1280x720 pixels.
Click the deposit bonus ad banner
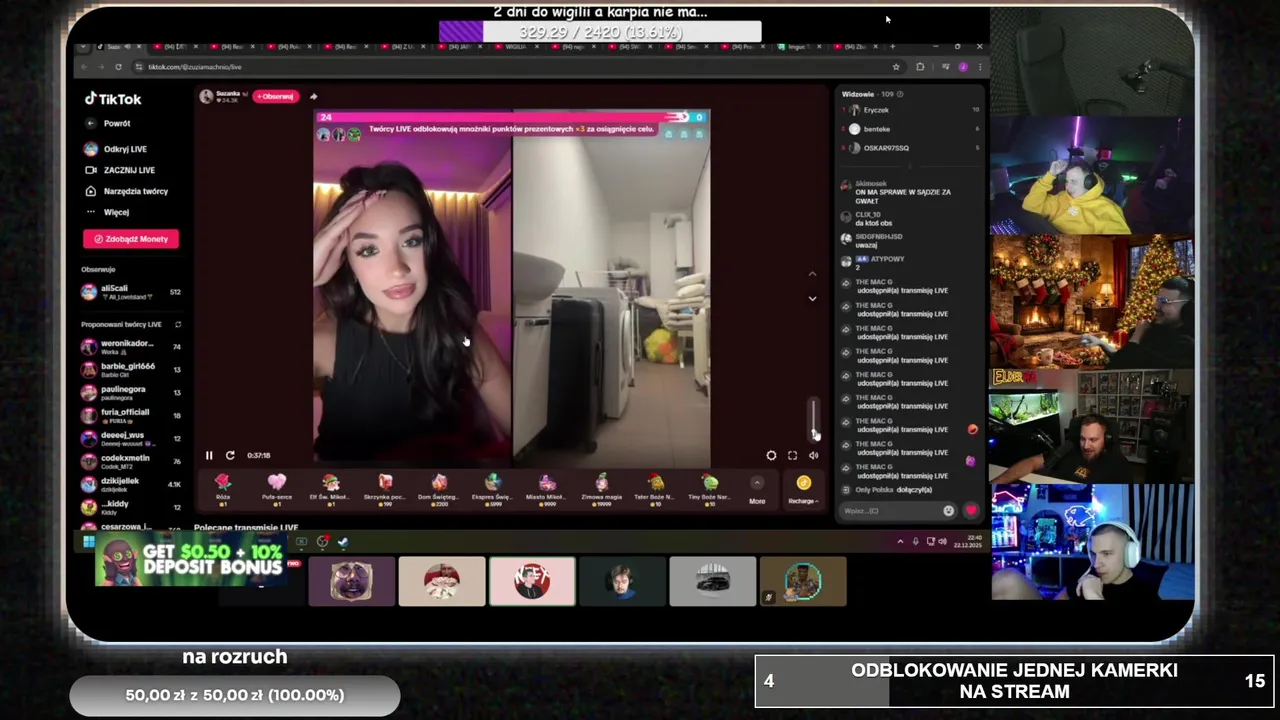click(x=190, y=559)
